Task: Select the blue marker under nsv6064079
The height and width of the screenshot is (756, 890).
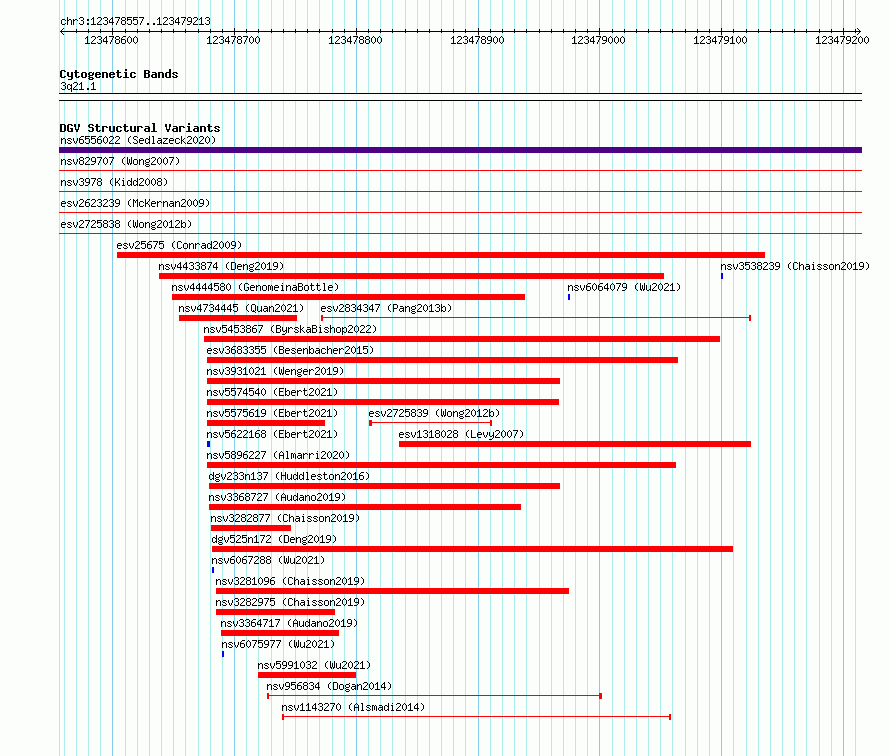Action: (569, 297)
